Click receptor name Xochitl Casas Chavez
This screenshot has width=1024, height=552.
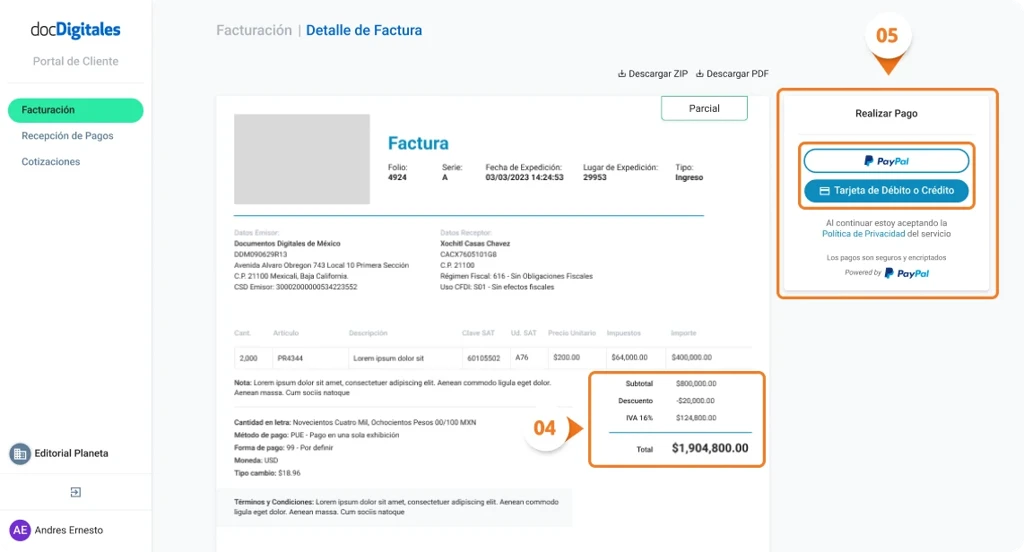click(x=475, y=244)
